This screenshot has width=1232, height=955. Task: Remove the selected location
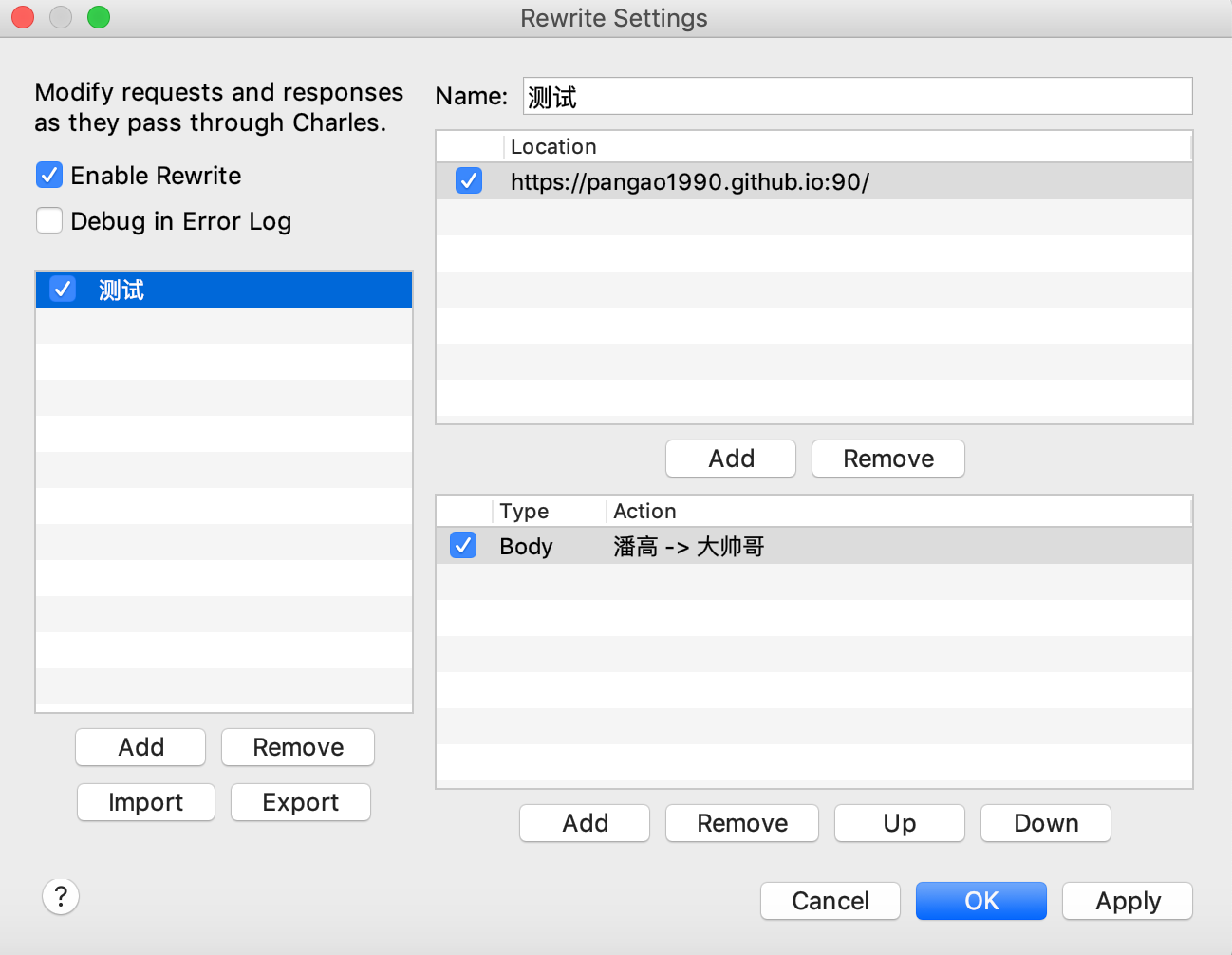click(x=888, y=459)
